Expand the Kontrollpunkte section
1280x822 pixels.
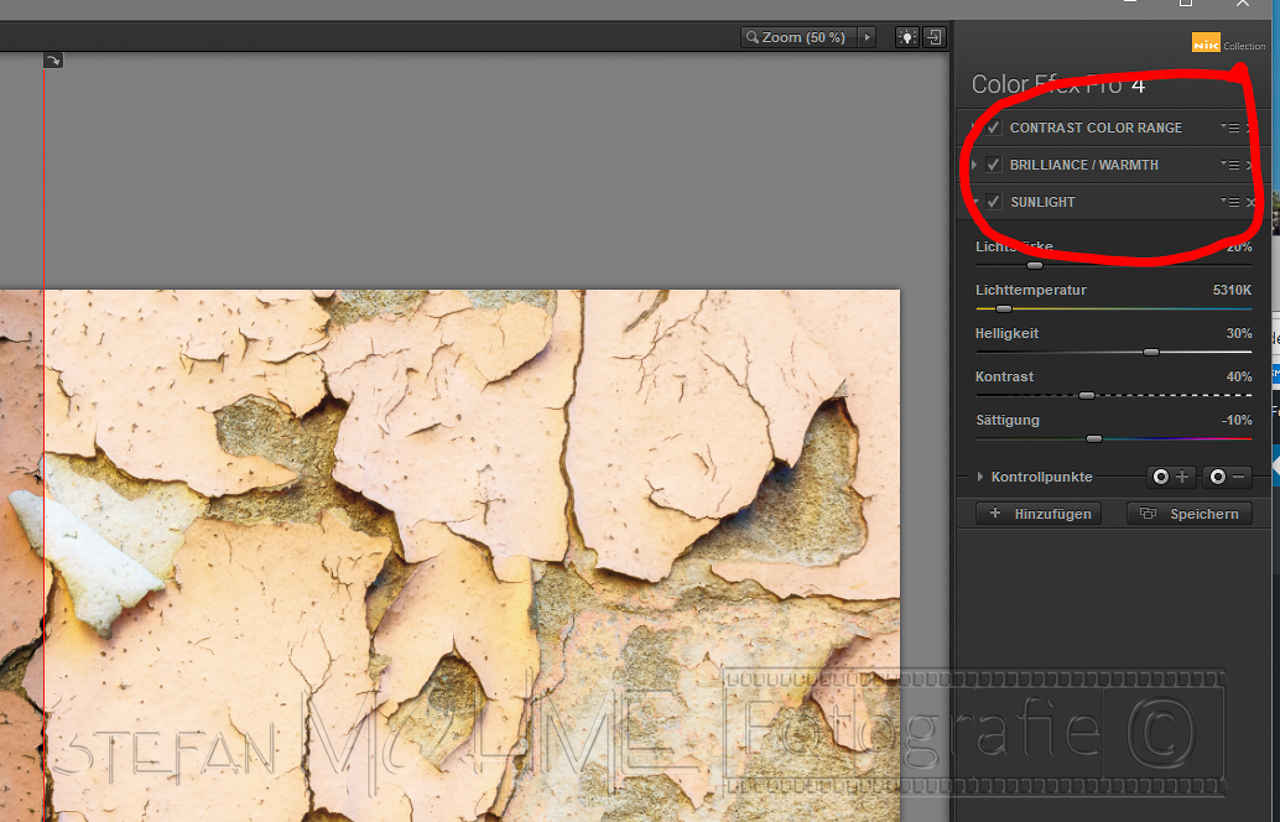coord(980,477)
